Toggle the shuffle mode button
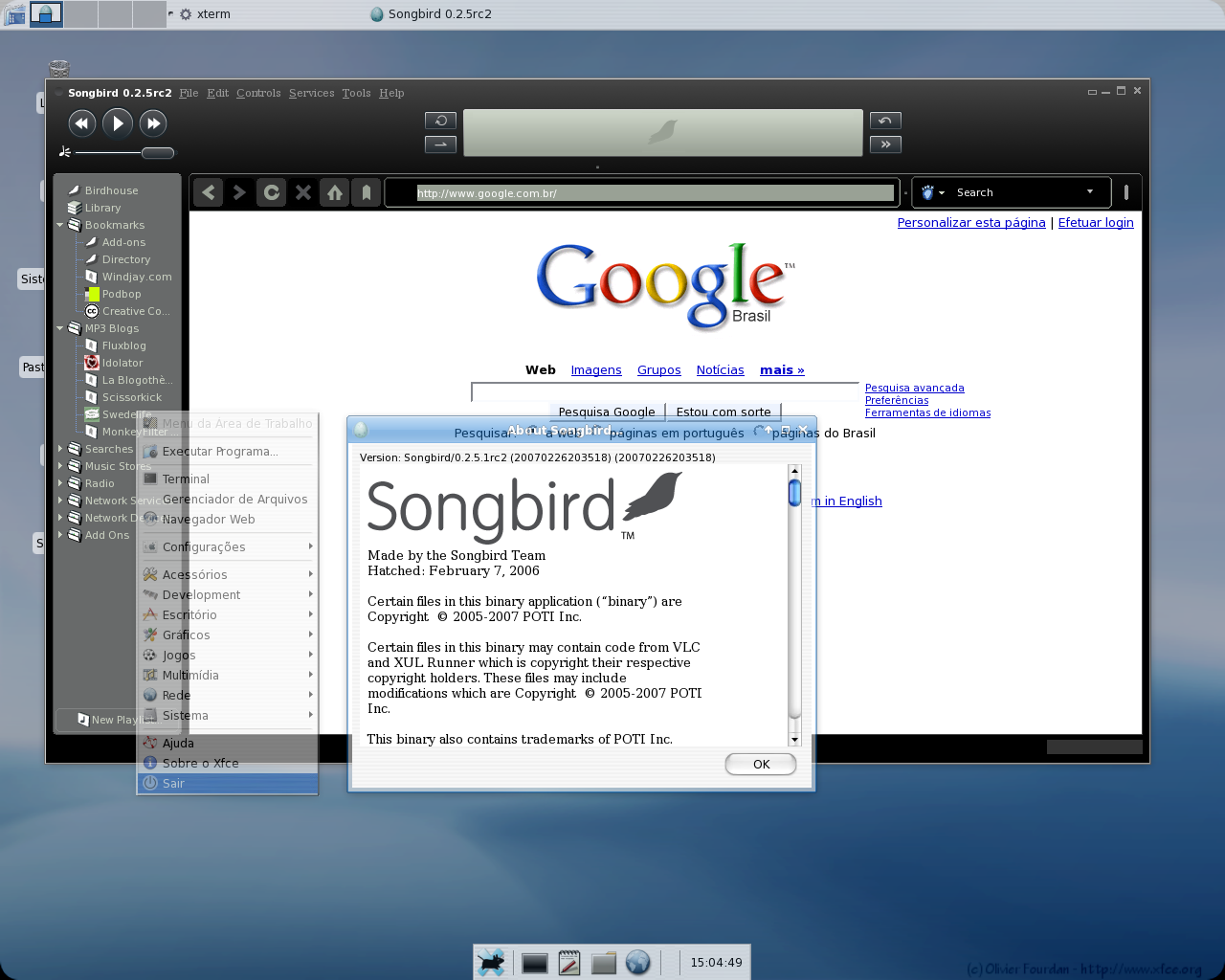This screenshot has width=1225, height=980. (x=440, y=145)
